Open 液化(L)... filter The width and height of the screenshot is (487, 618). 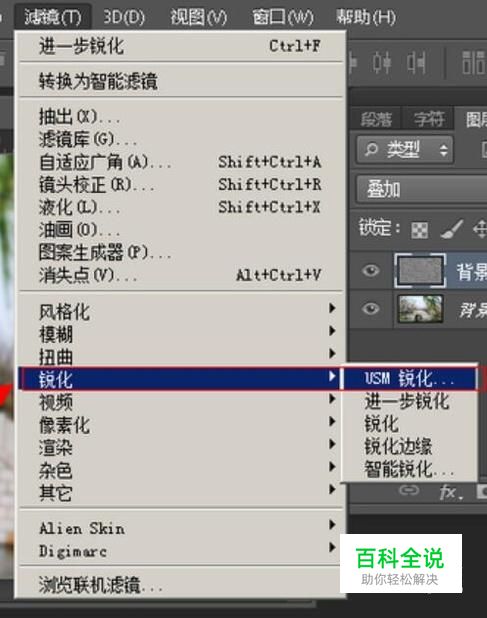point(181,207)
